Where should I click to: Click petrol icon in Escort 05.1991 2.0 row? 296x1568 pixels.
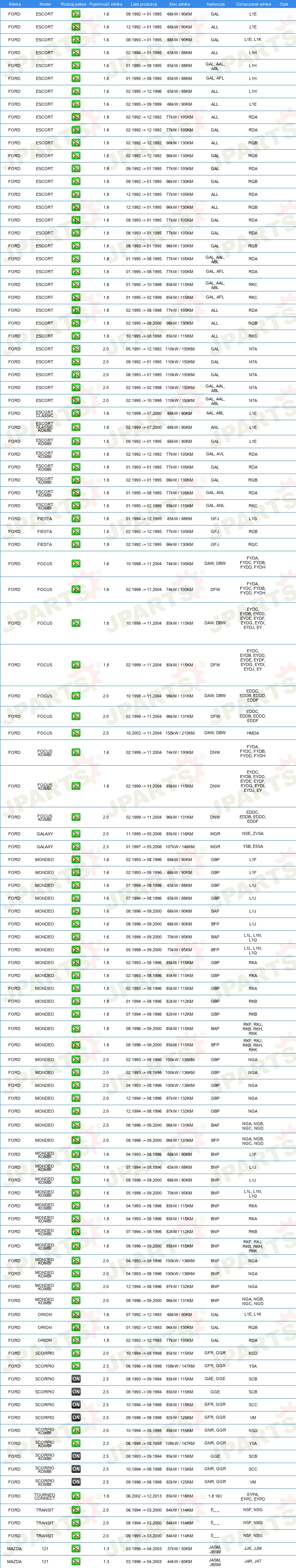click(x=76, y=349)
